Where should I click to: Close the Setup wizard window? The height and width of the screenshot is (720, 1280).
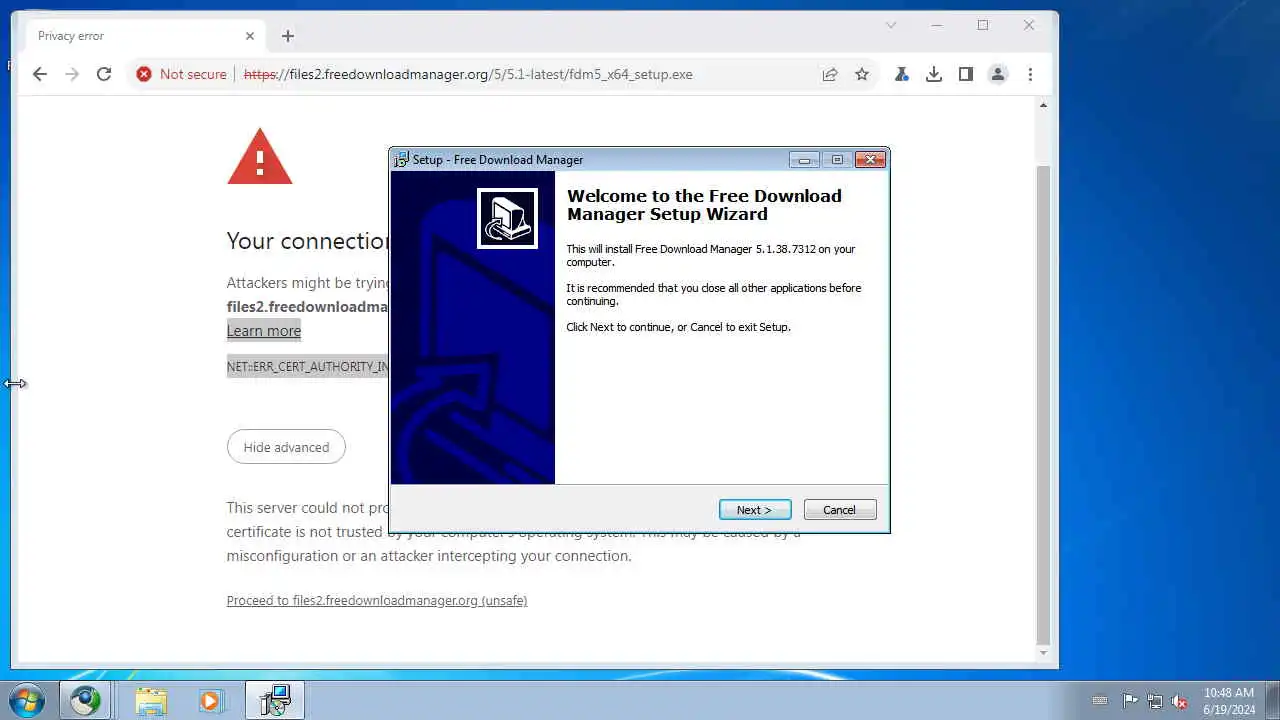[x=870, y=159]
